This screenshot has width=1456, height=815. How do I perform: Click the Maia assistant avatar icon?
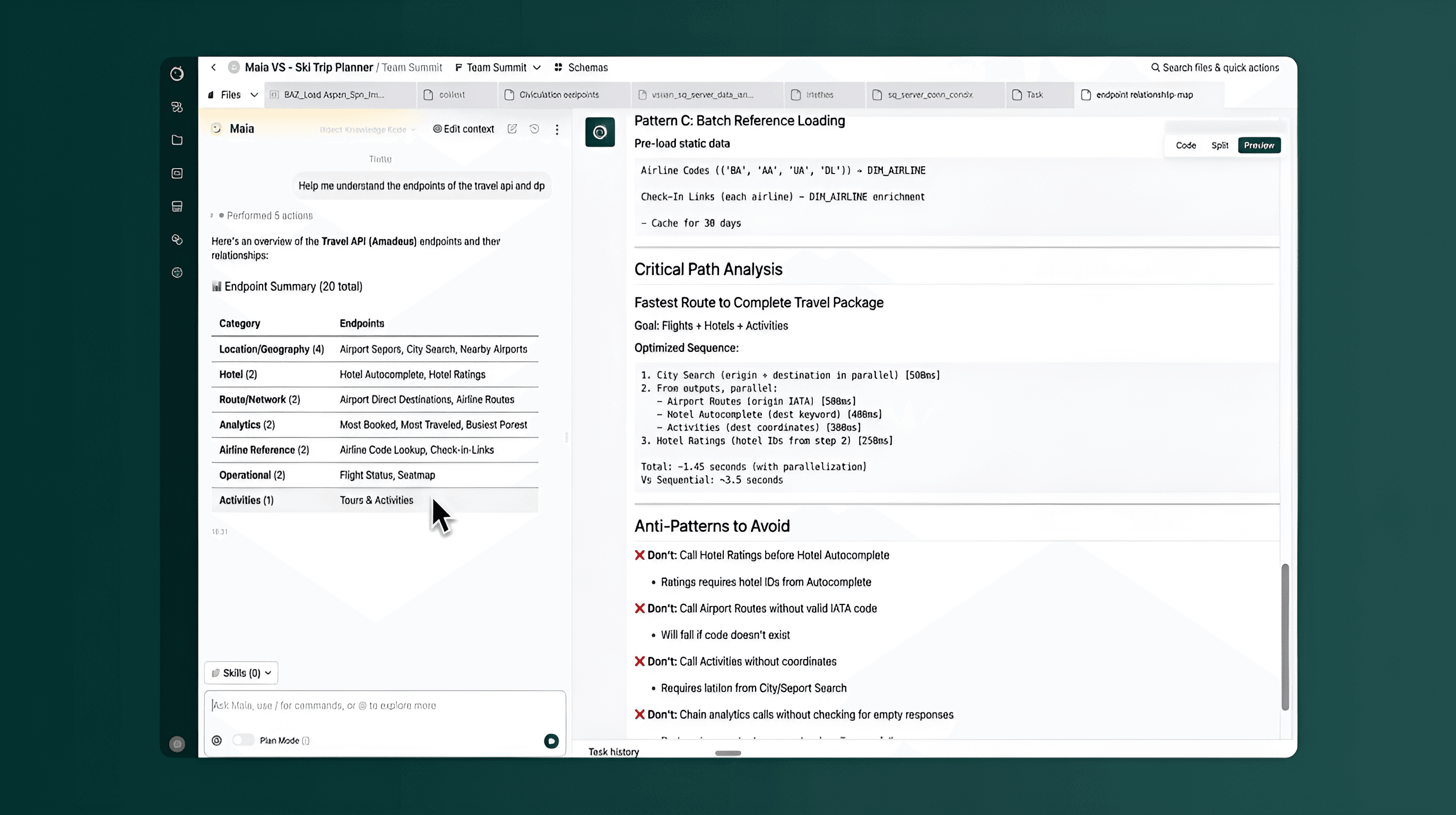pyautogui.click(x=216, y=129)
